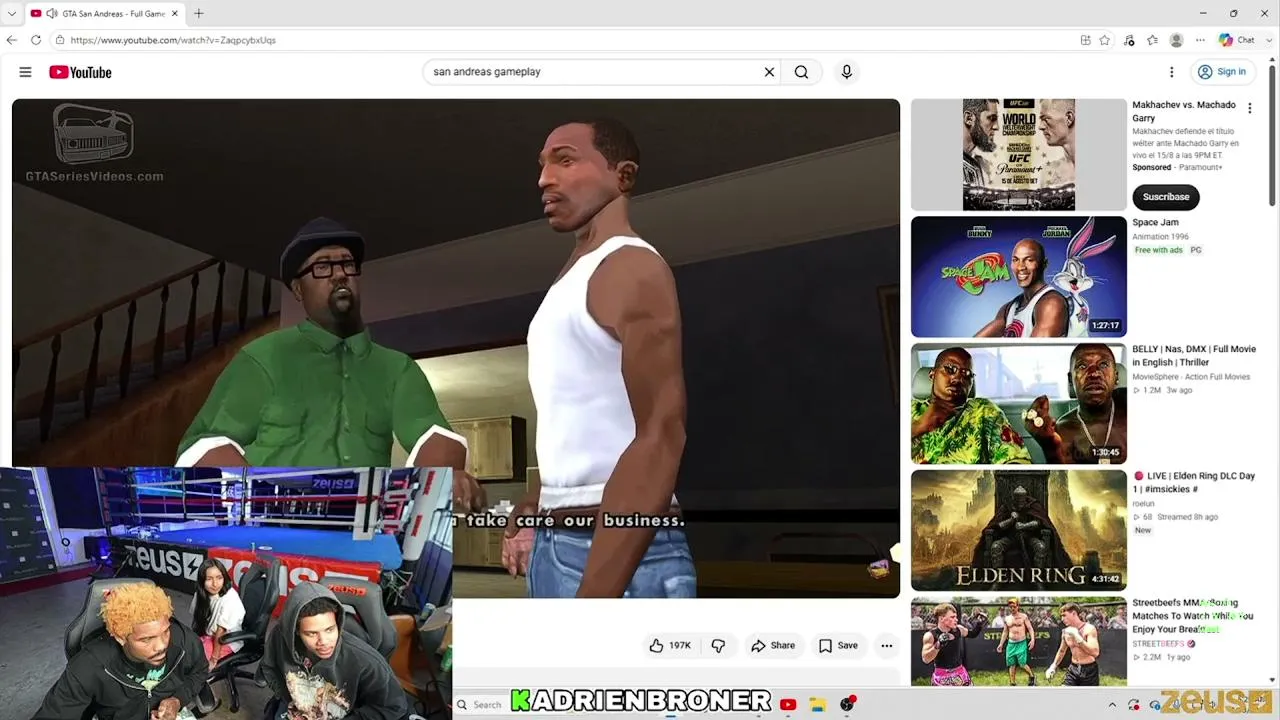The height and width of the screenshot is (720, 1280).
Task: Reload the current page
Action: point(36,40)
